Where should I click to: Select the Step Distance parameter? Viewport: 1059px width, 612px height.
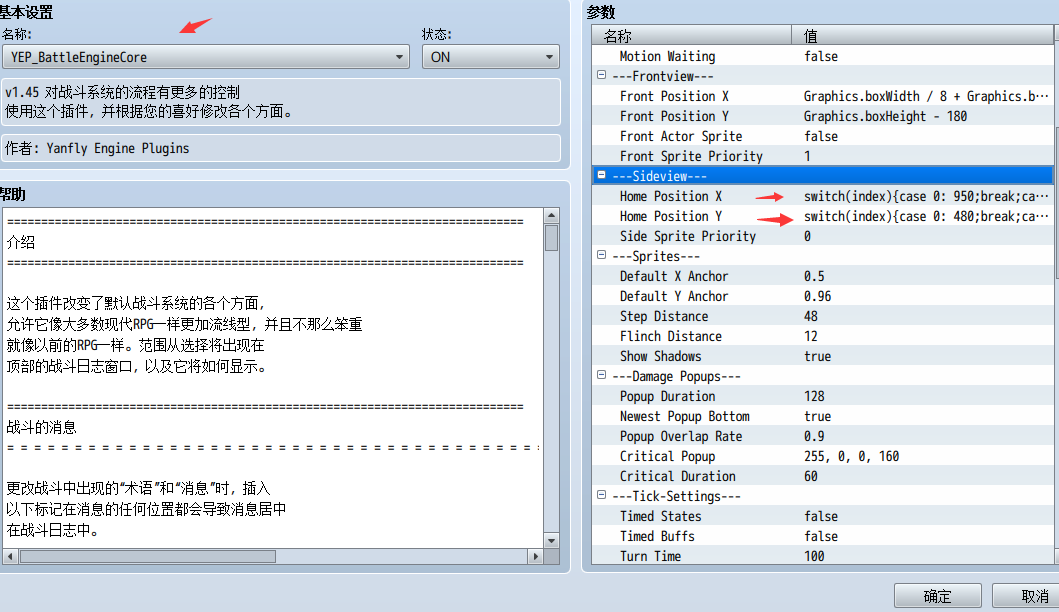pos(823,316)
